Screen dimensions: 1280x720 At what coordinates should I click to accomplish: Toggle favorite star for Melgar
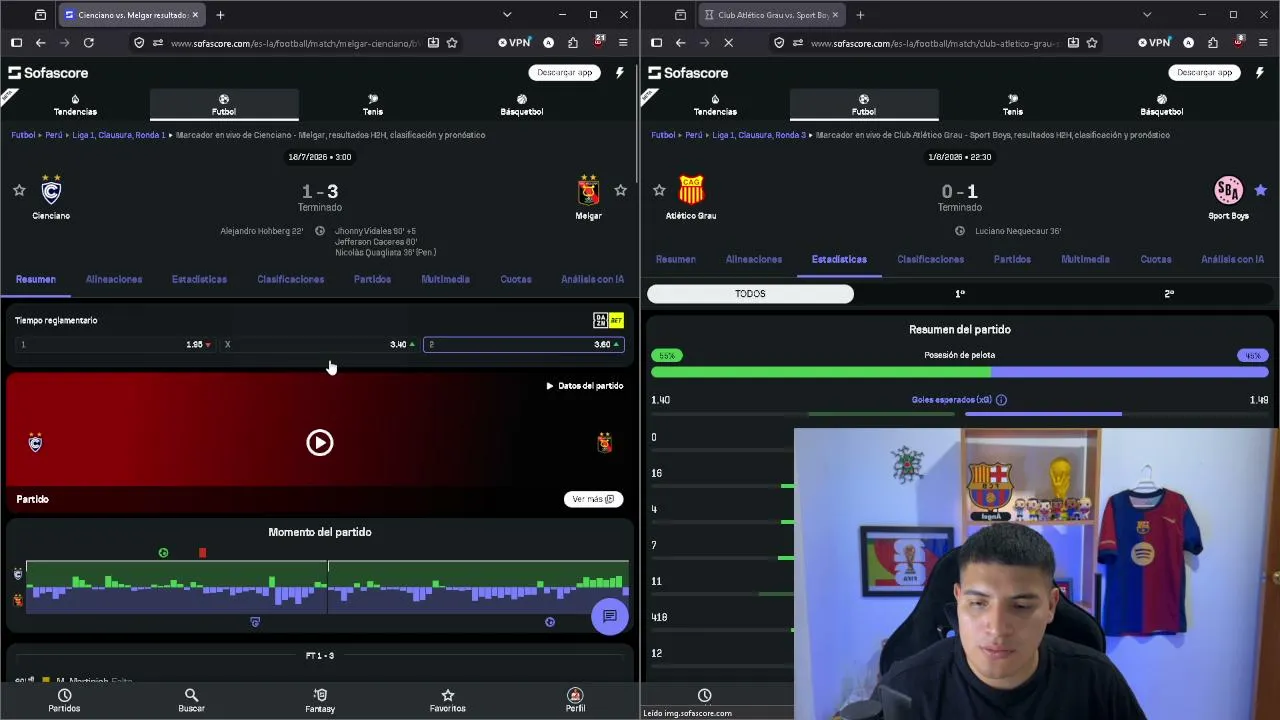pos(620,190)
